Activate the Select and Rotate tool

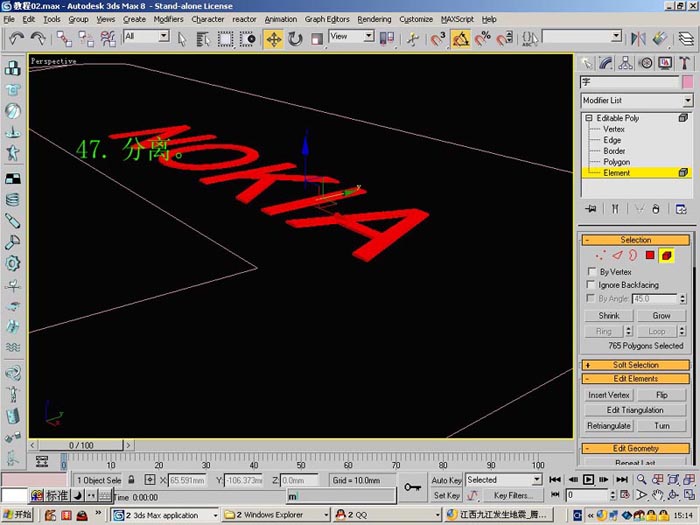(295, 39)
